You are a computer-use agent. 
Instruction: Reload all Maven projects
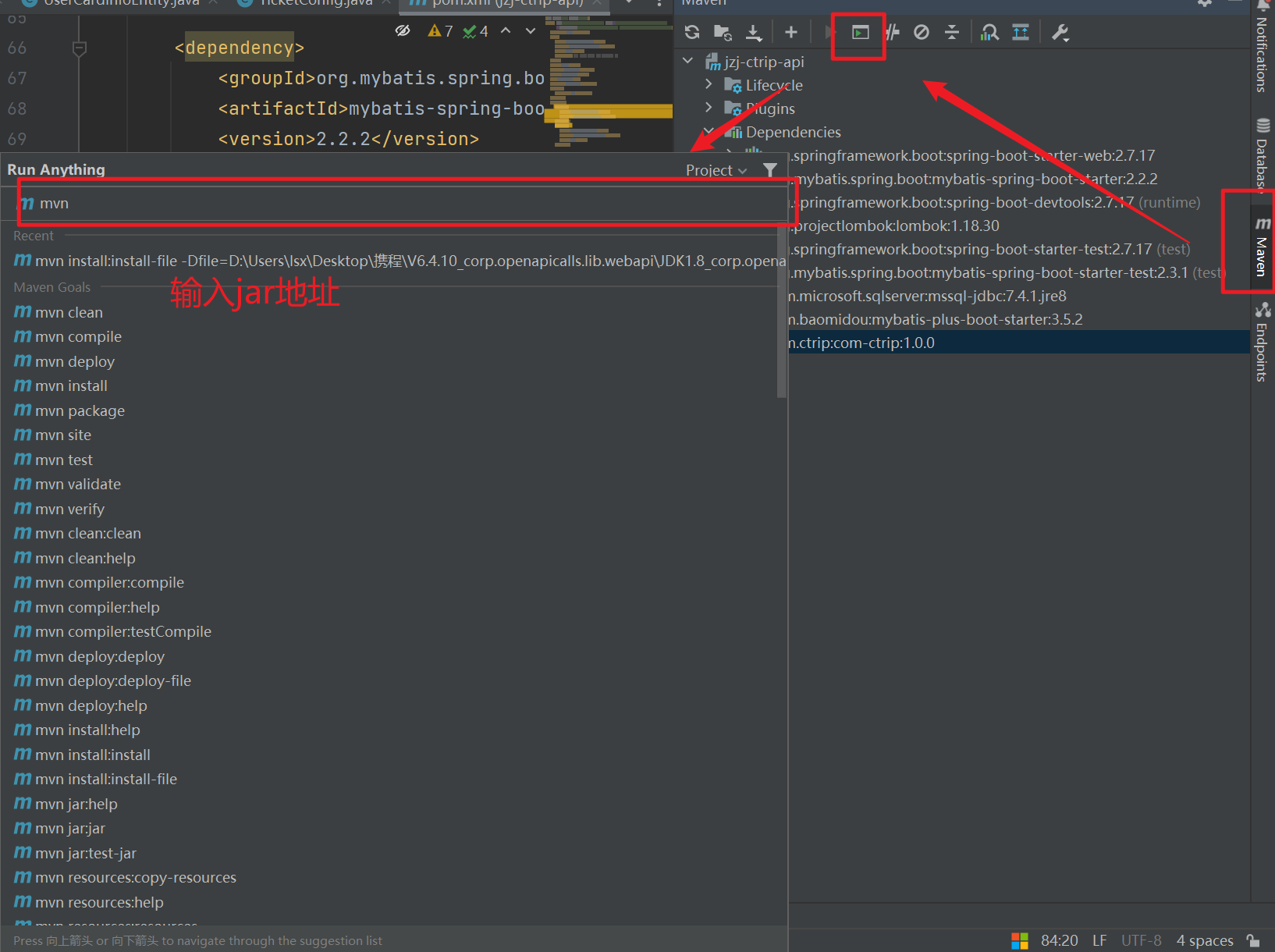(x=692, y=33)
